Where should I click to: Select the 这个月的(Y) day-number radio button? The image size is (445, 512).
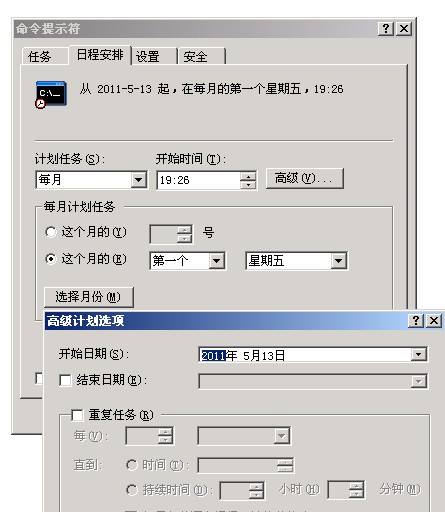[51, 232]
